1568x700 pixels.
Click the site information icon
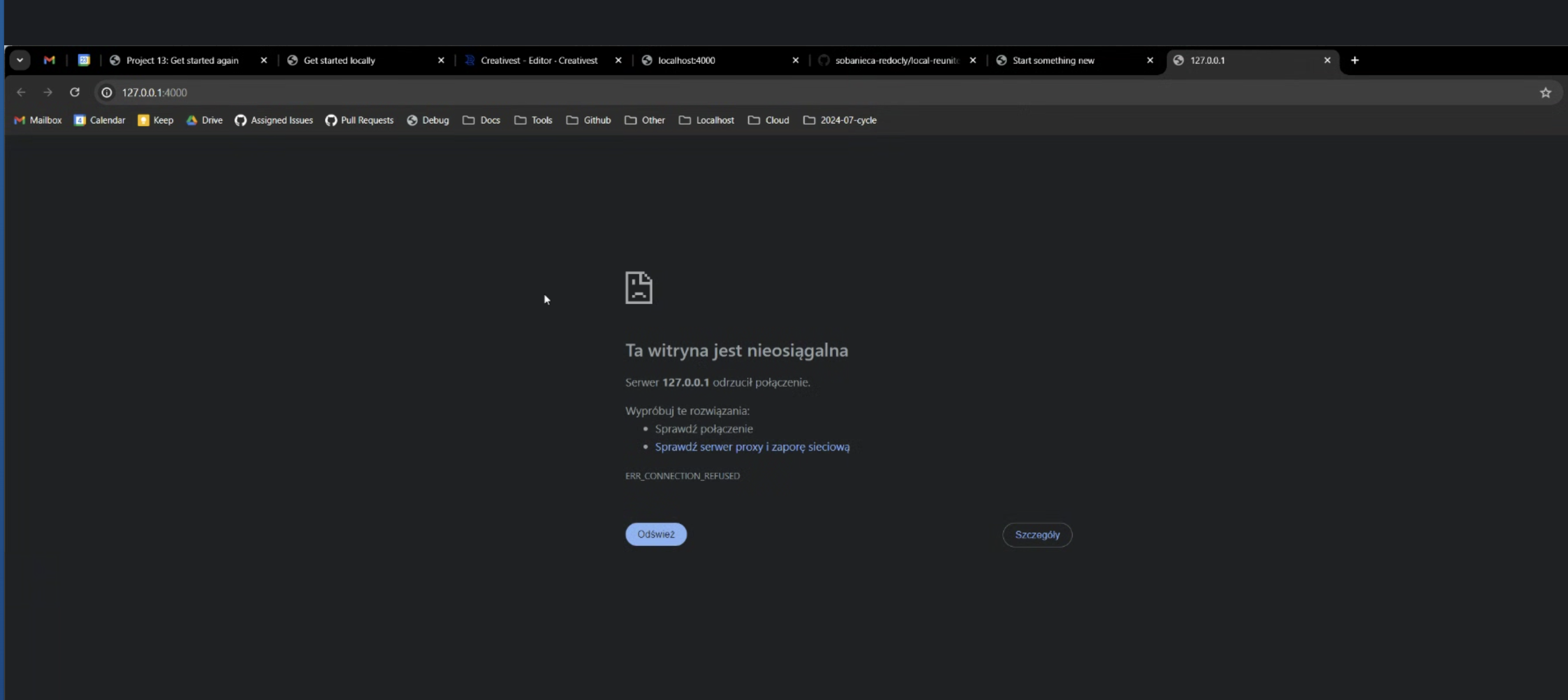[x=107, y=93]
